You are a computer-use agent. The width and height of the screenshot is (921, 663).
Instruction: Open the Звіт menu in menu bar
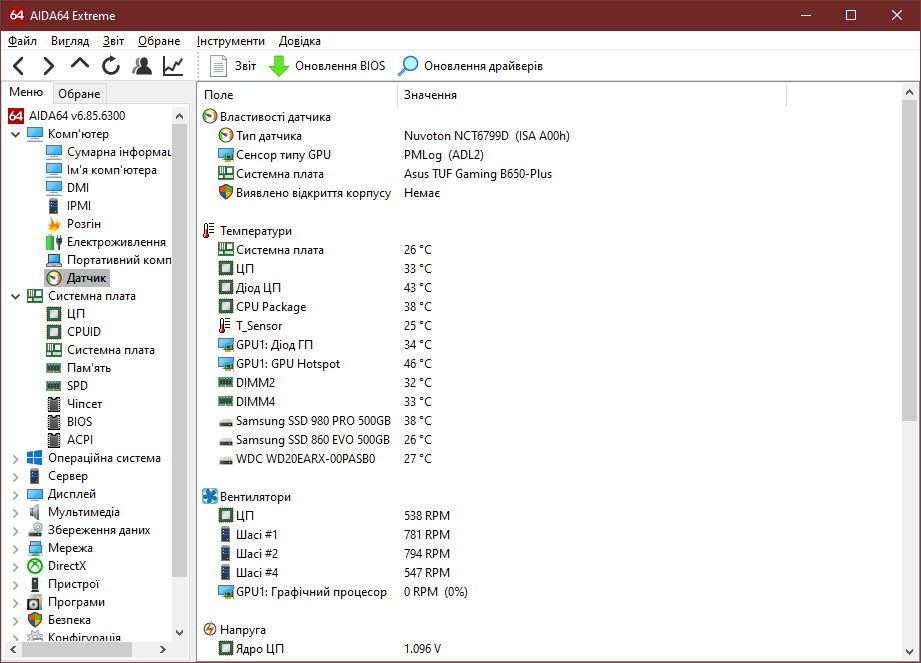pos(113,41)
